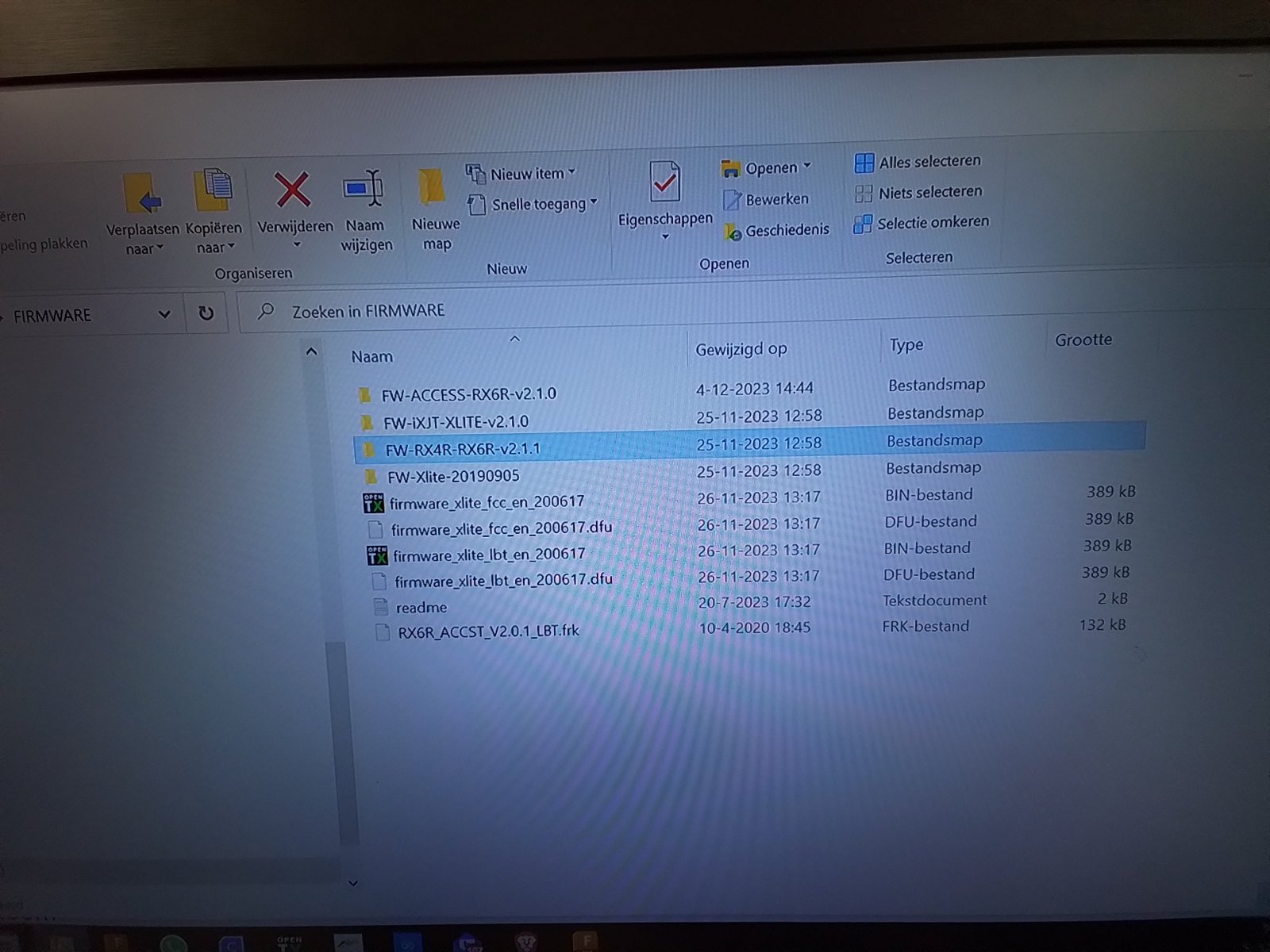Click the Eigenschappen checkmark icon

(664, 182)
